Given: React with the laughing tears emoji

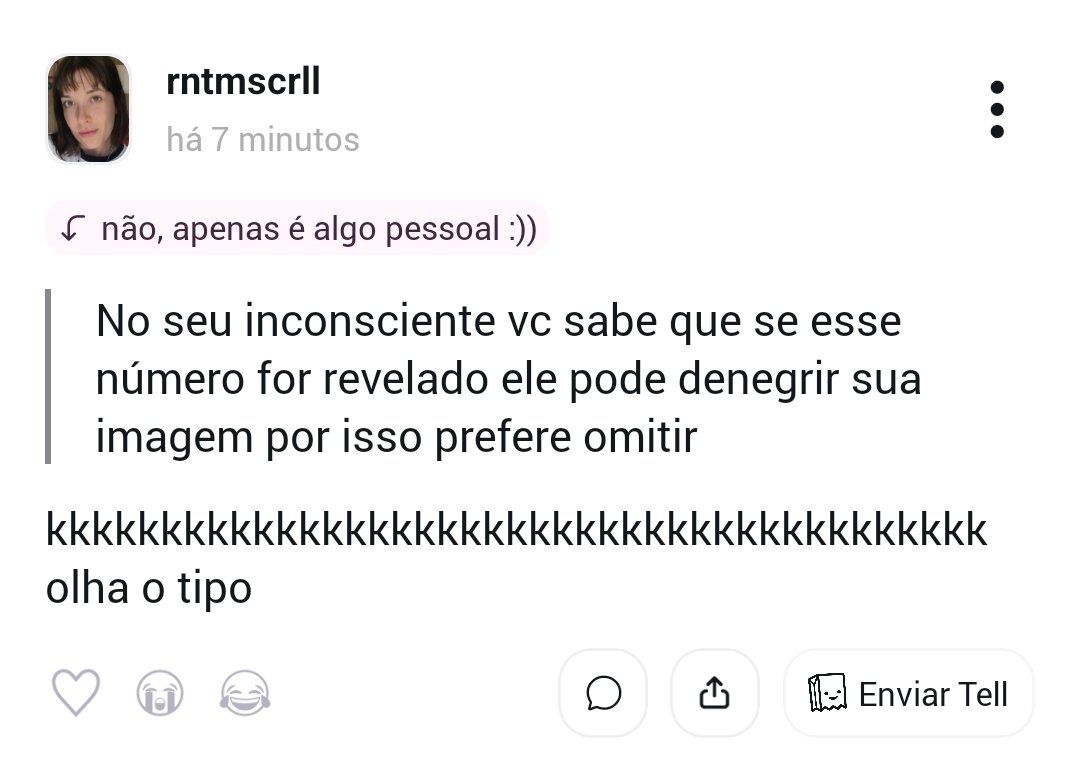Looking at the screenshot, I should tap(245, 693).
